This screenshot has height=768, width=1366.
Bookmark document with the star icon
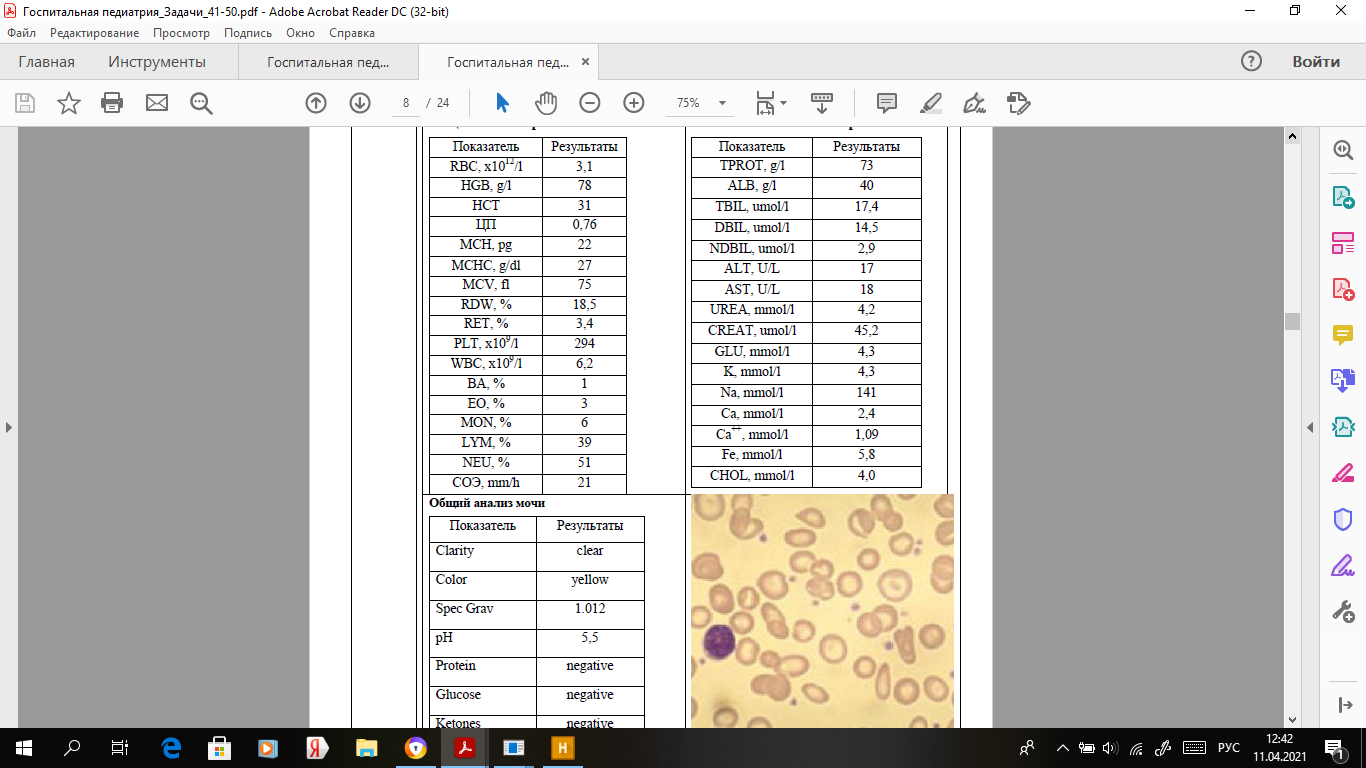point(69,103)
